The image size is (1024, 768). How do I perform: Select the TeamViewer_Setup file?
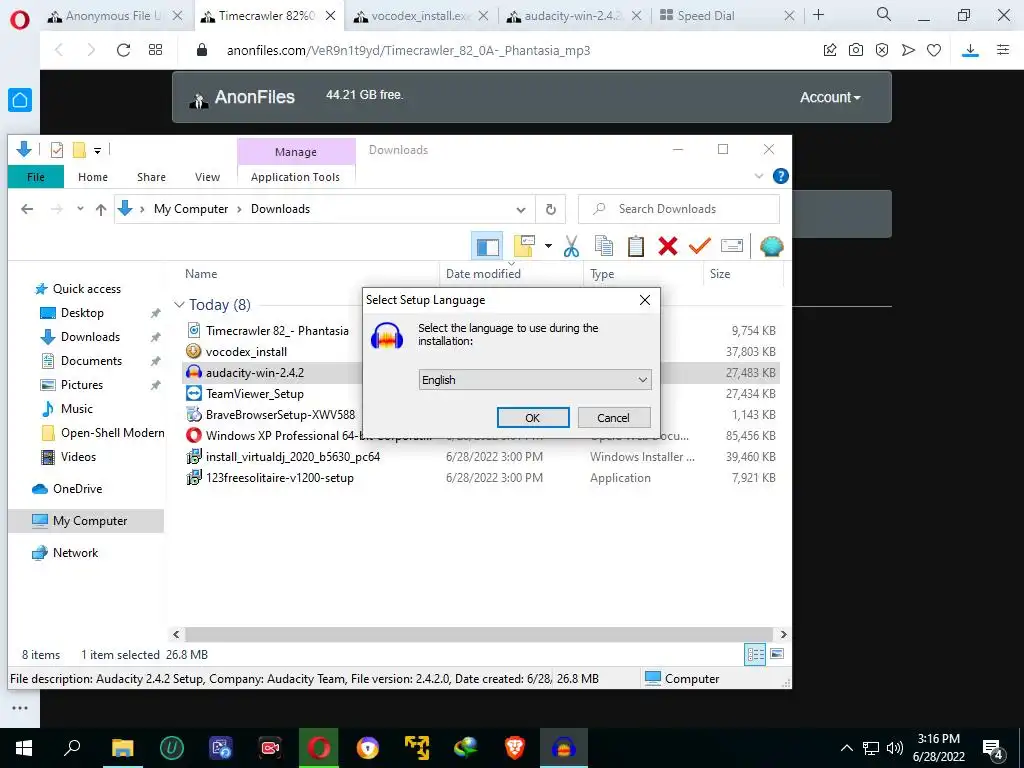pyautogui.click(x=255, y=394)
